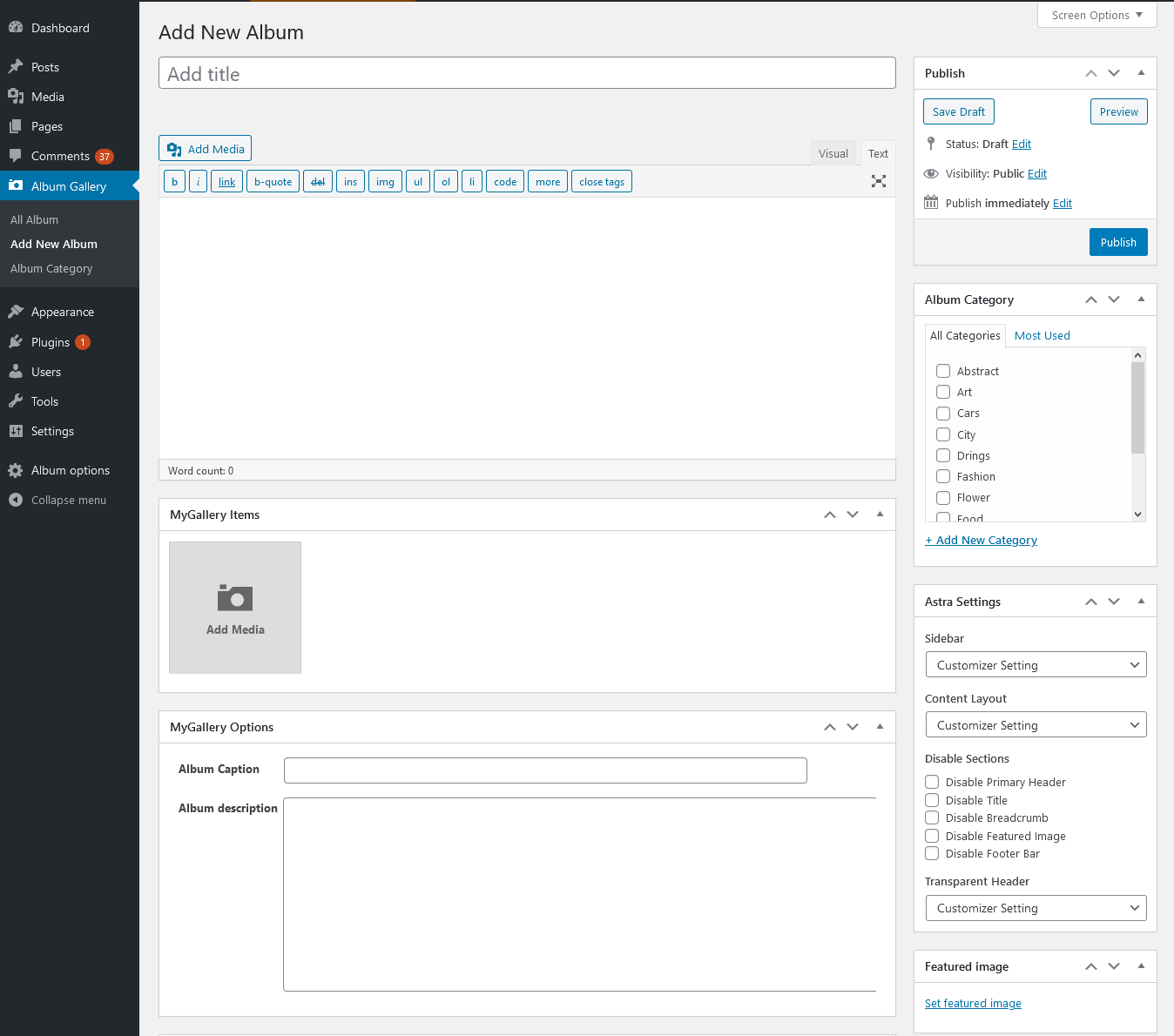Click the blue Publish button
Screen dimensions: 1174x1036
tap(1118, 242)
